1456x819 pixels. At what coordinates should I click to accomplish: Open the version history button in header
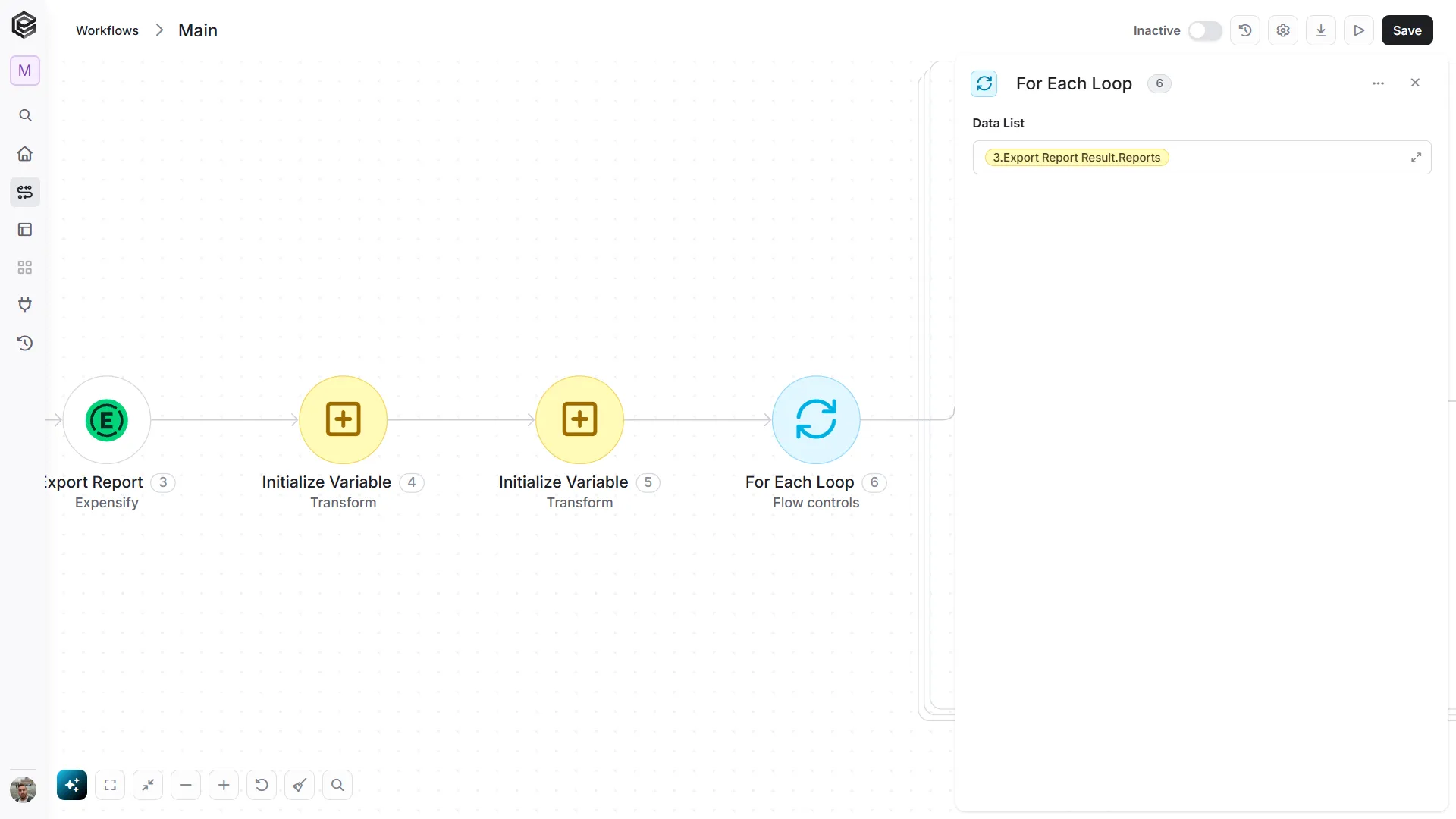click(1245, 30)
